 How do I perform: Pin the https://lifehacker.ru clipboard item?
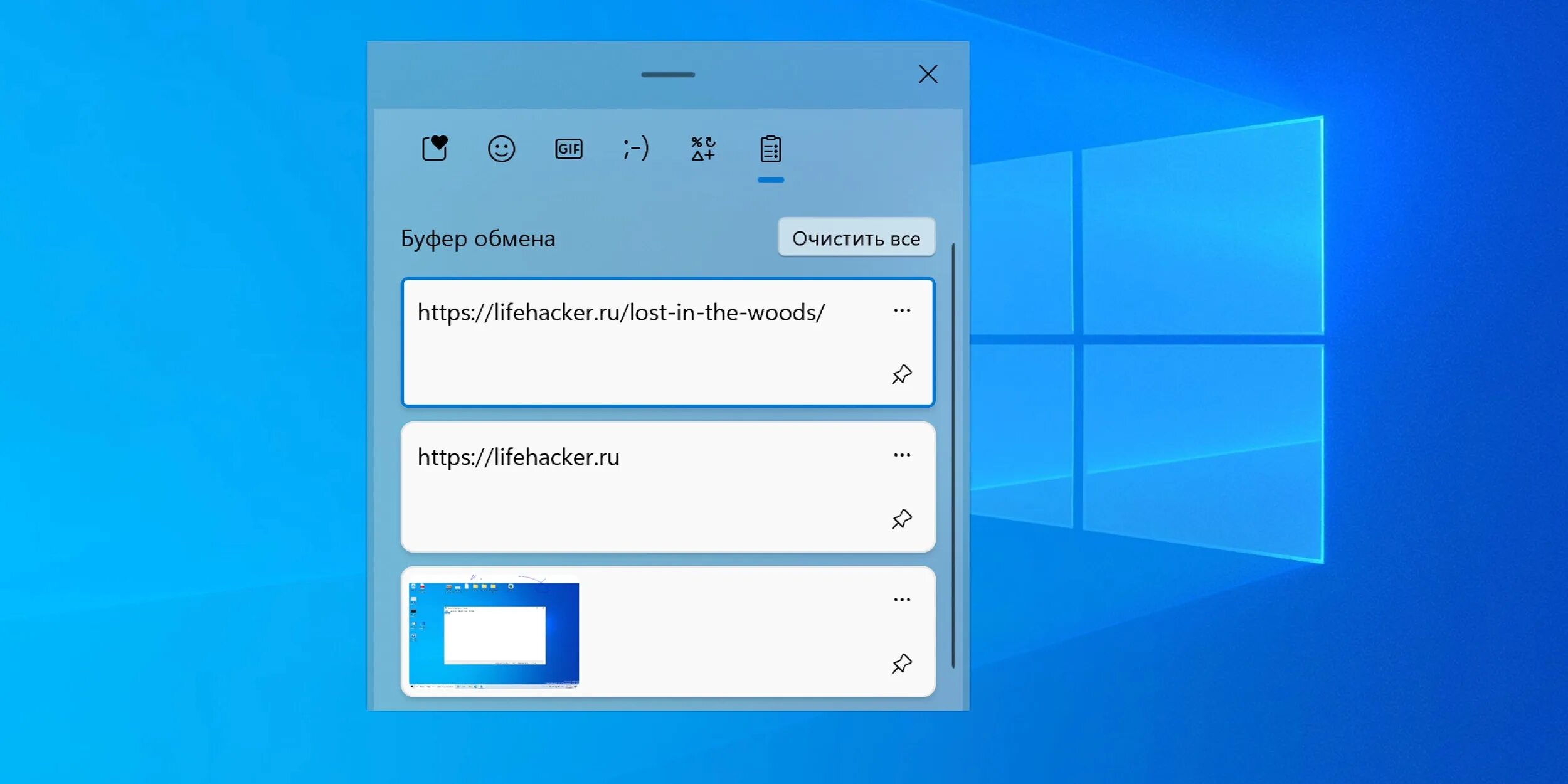pos(901,519)
